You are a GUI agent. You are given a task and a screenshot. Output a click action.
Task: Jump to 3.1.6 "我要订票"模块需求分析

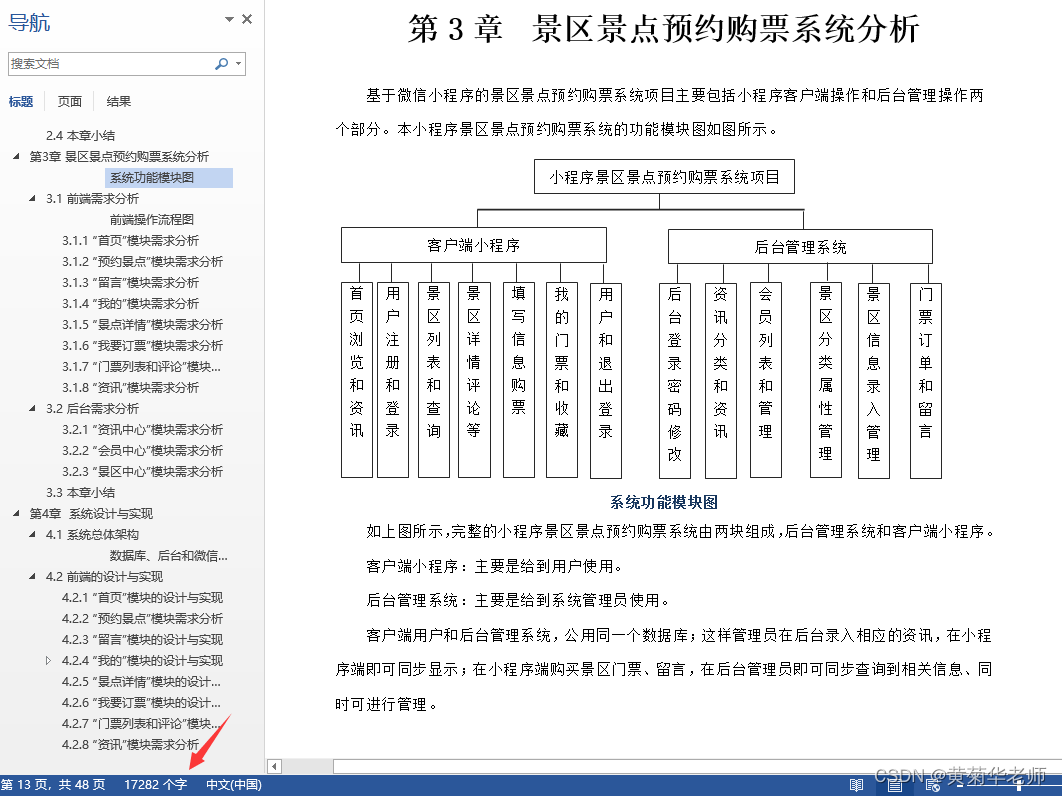pos(142,345)
